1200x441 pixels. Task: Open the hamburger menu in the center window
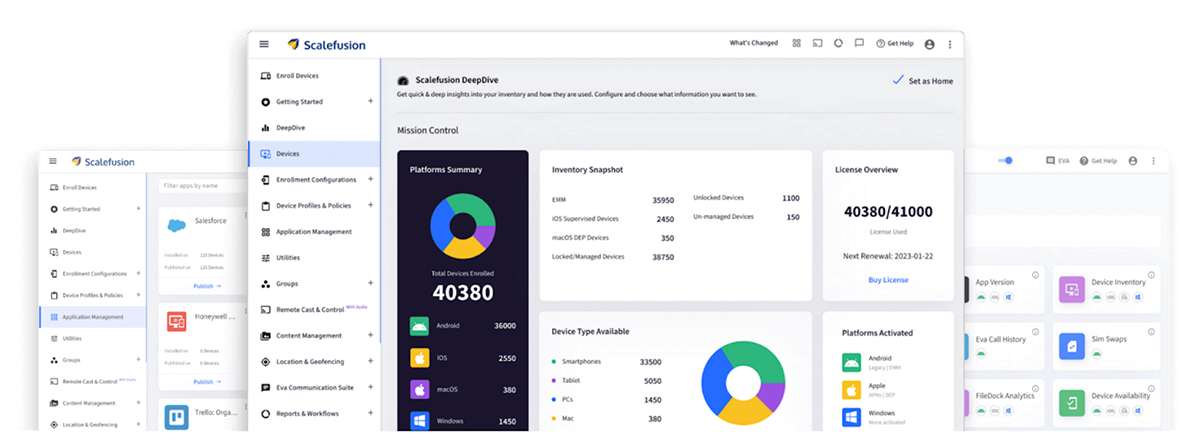coord(264,44)
